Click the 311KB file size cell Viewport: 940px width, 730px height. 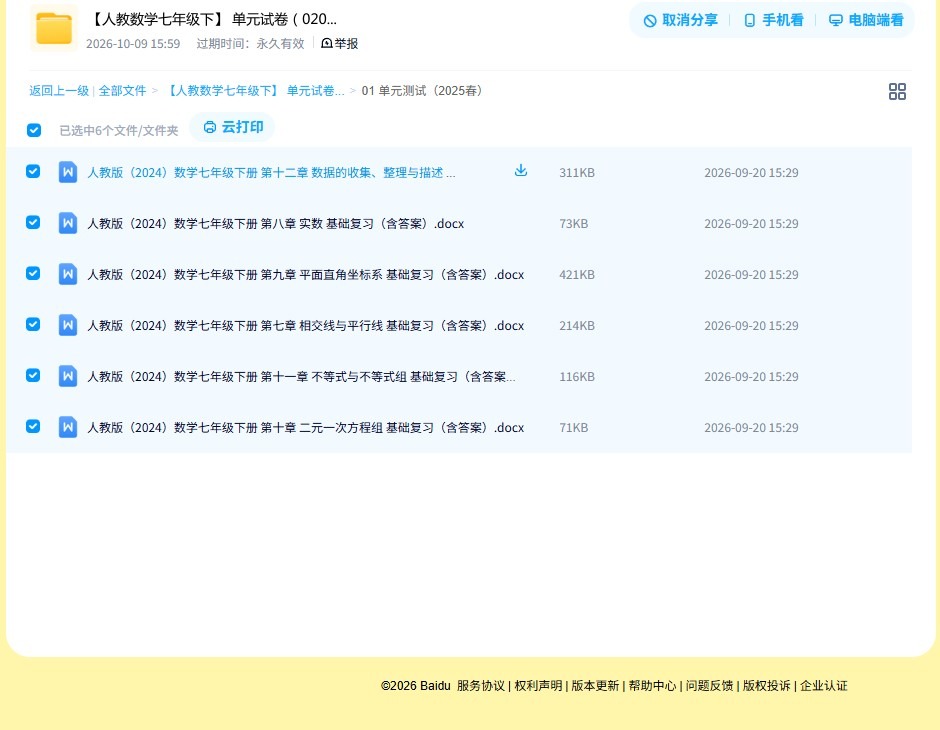577,173
